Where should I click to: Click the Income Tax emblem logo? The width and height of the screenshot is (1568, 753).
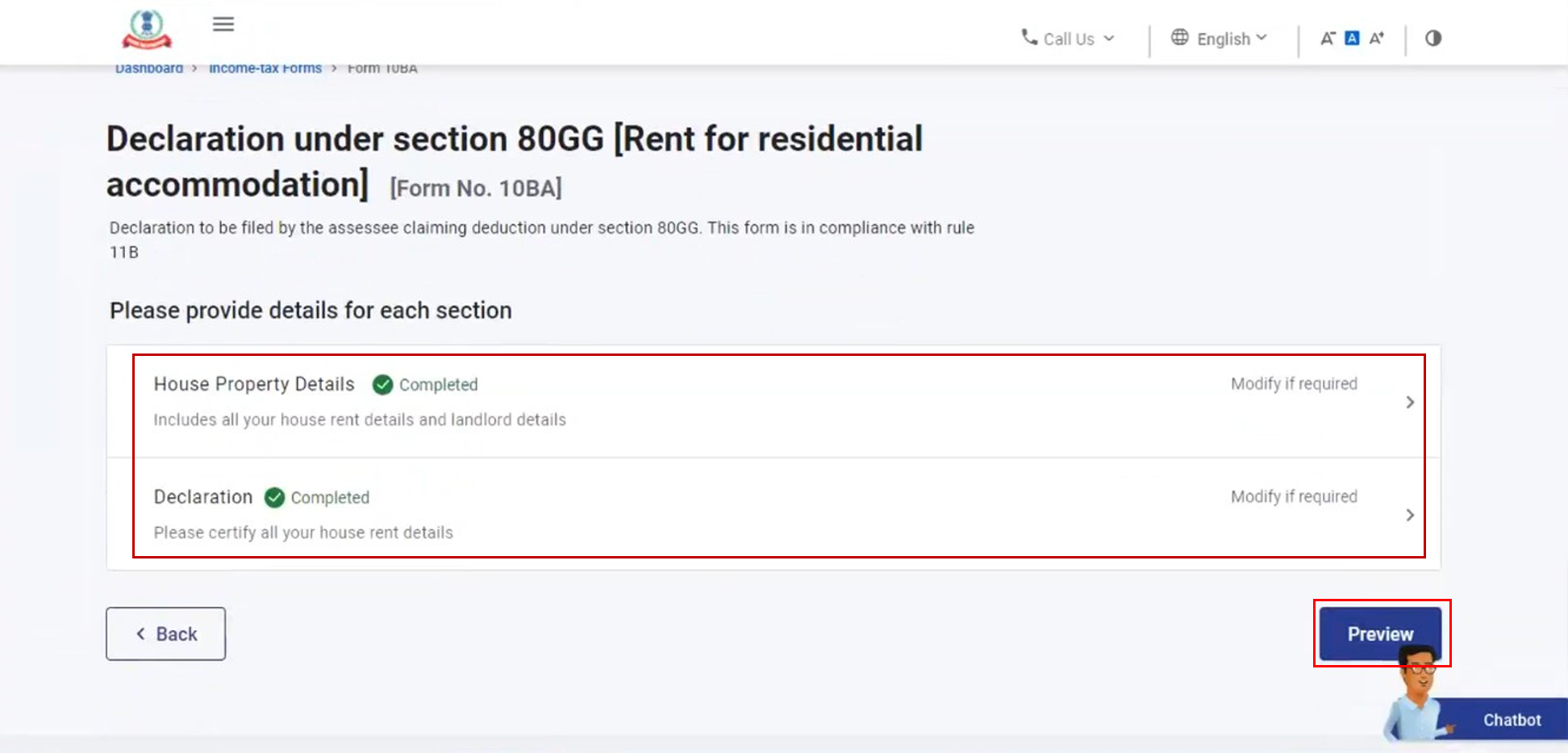click(x=147, y=29)
